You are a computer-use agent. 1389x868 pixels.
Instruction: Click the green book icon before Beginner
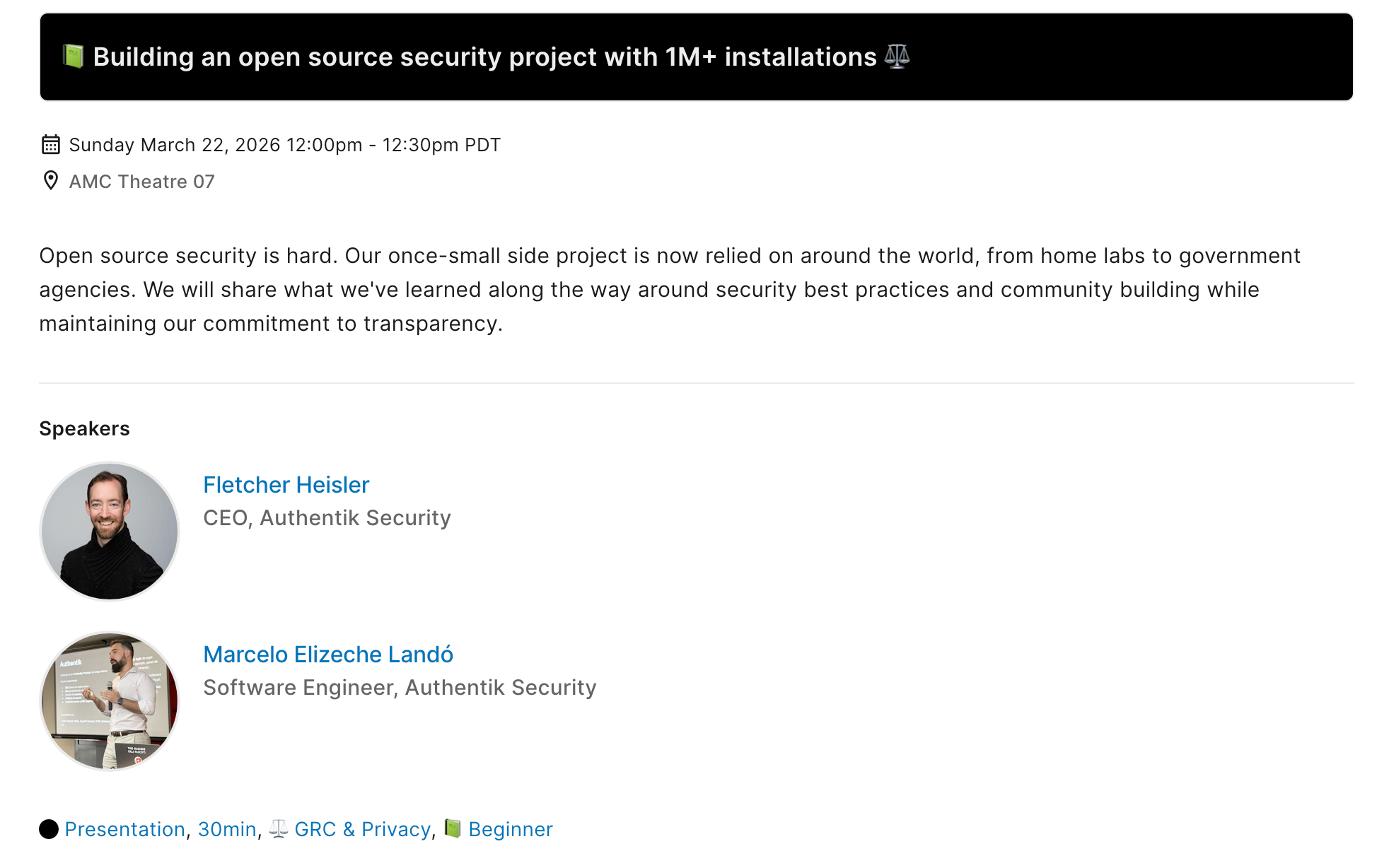(453, 828)
